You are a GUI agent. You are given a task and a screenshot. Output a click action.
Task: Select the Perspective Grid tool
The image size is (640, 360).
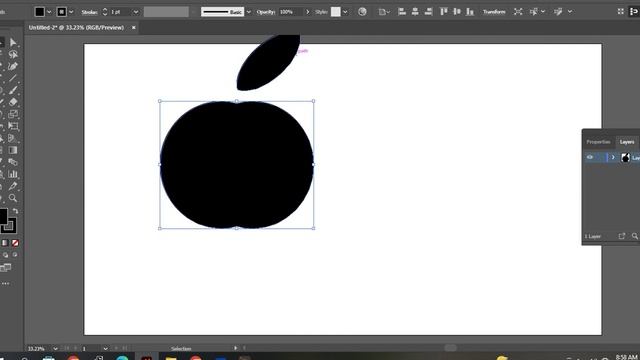(x=13, y=138)
